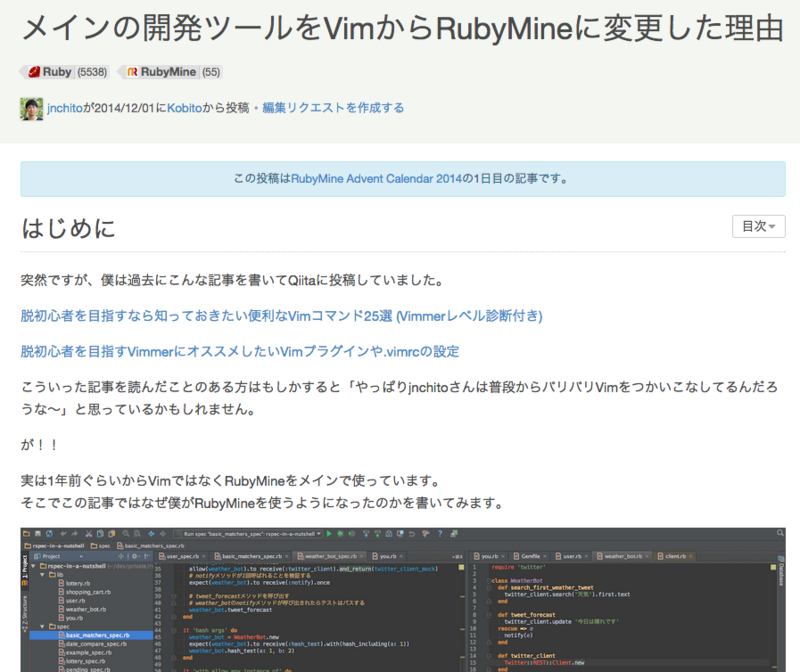Image resolution: width=800 pixels, height=672 pixels.
Task: Switch to the weather_bot_spec.rb tab
Action: pos(330,556)
